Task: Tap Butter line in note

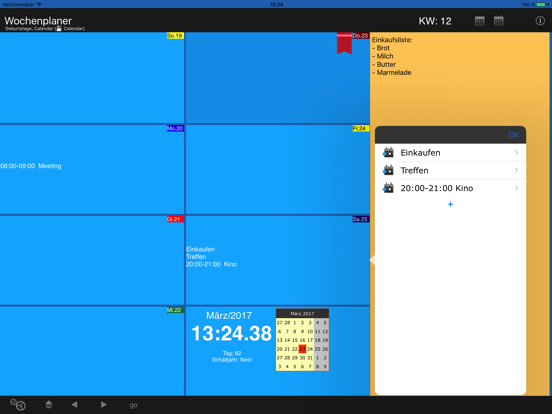Action: (x=384, y=64)
